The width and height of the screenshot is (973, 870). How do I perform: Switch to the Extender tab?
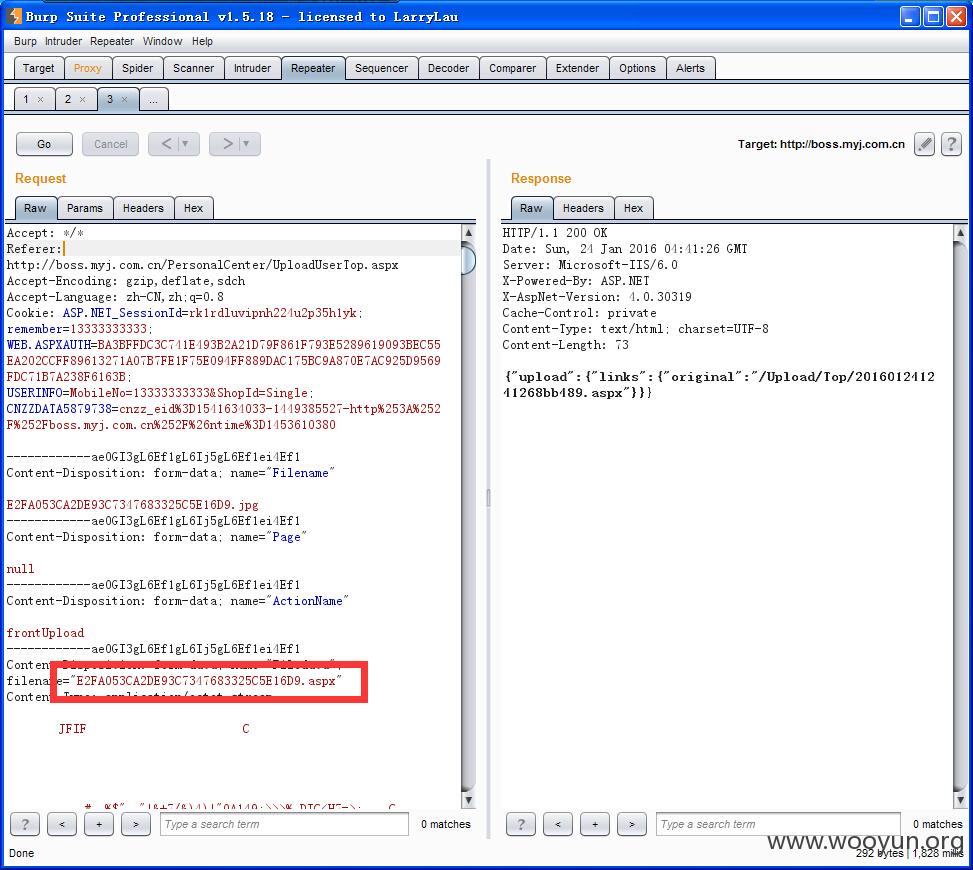pyautogui.click(x=578, y=68)
